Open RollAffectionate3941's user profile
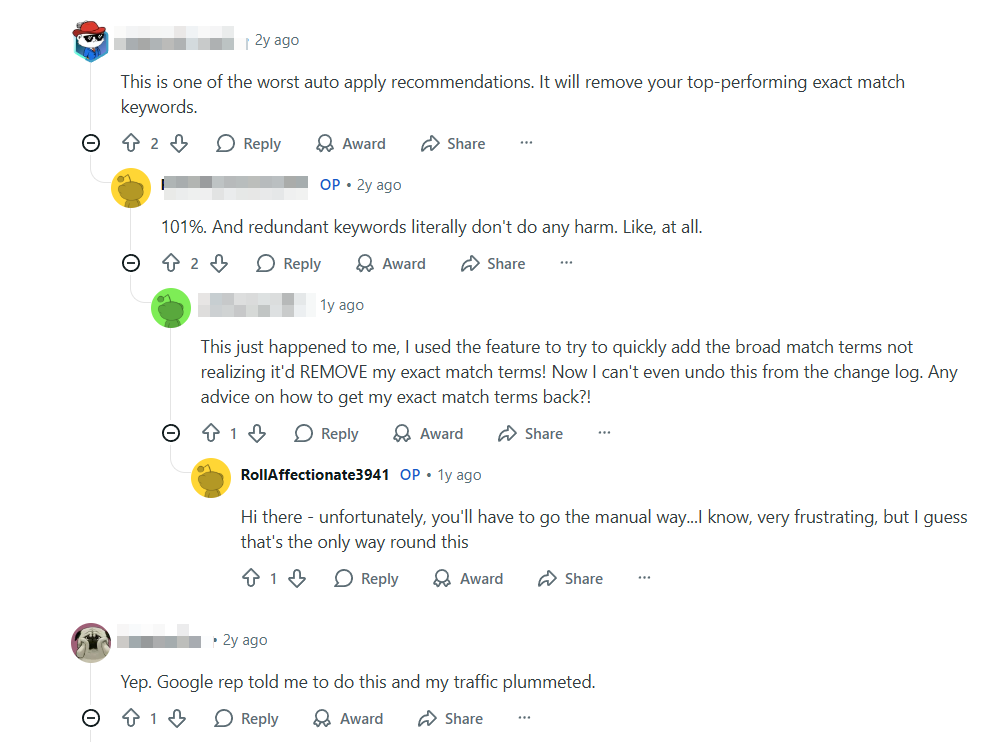Screen dimensions: 999x742 [x=315, y=475]
